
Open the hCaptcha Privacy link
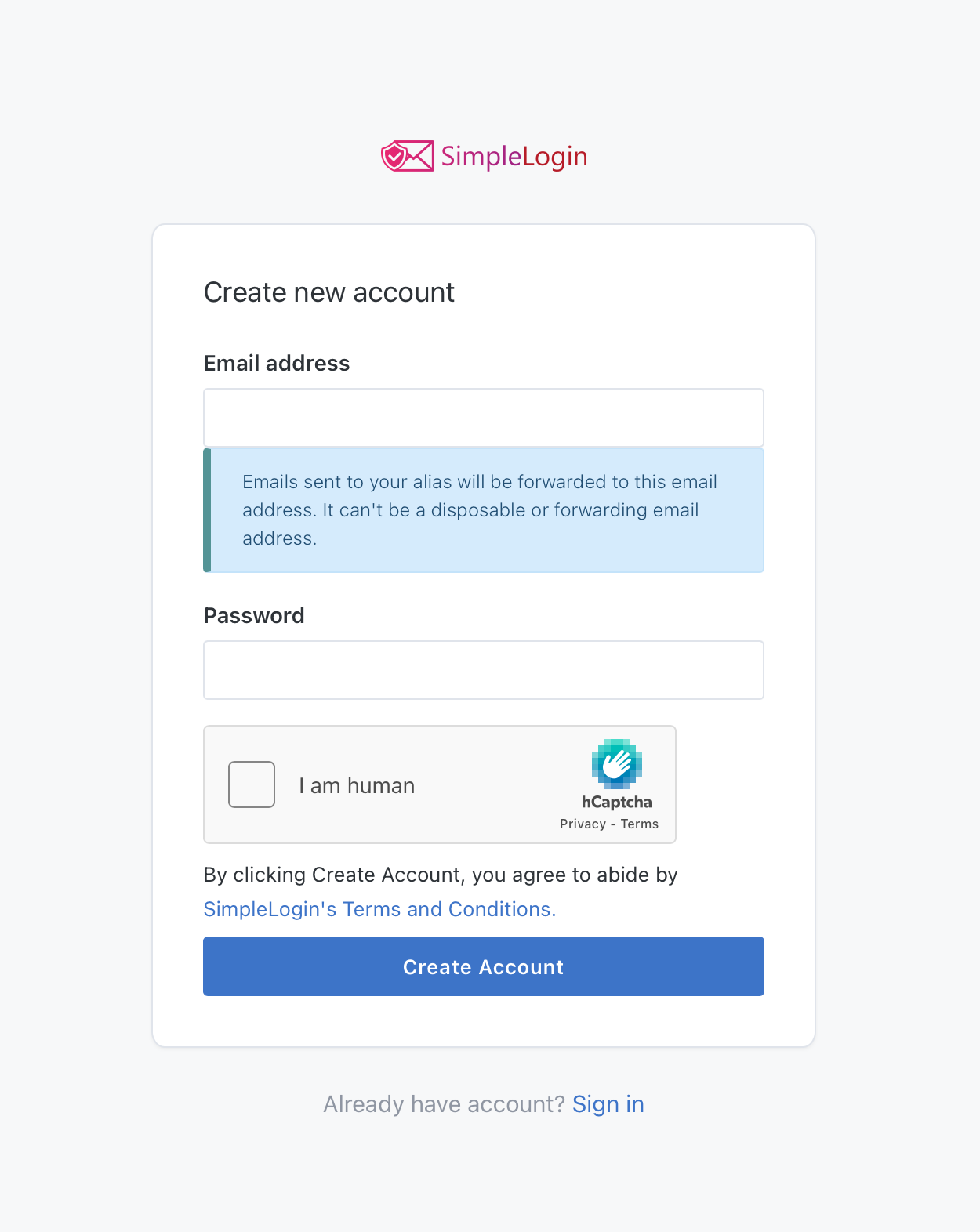583,824
